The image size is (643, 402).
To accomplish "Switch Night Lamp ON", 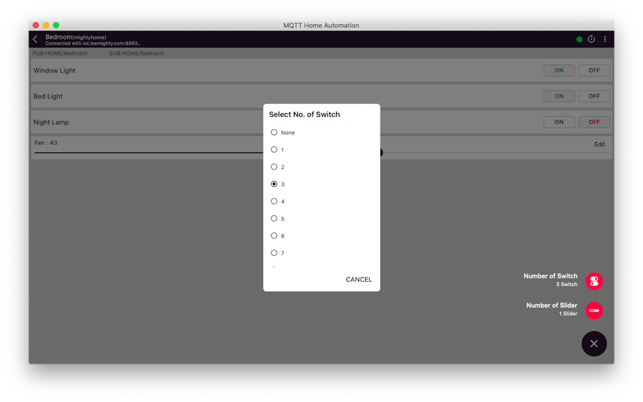I will point(559,122).
